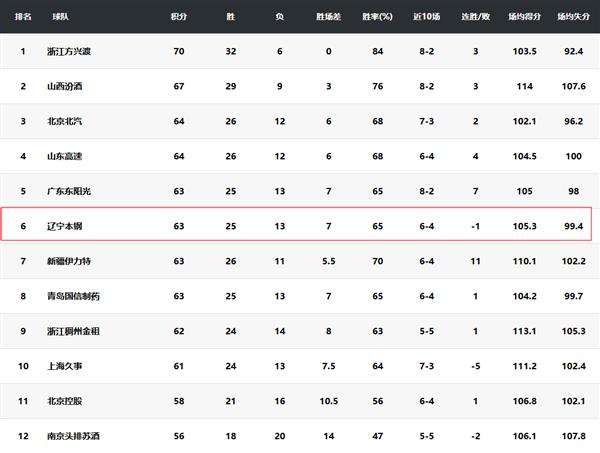Open the 广东东阳光 team page
600x453 pixels.
tap(67, 190)
